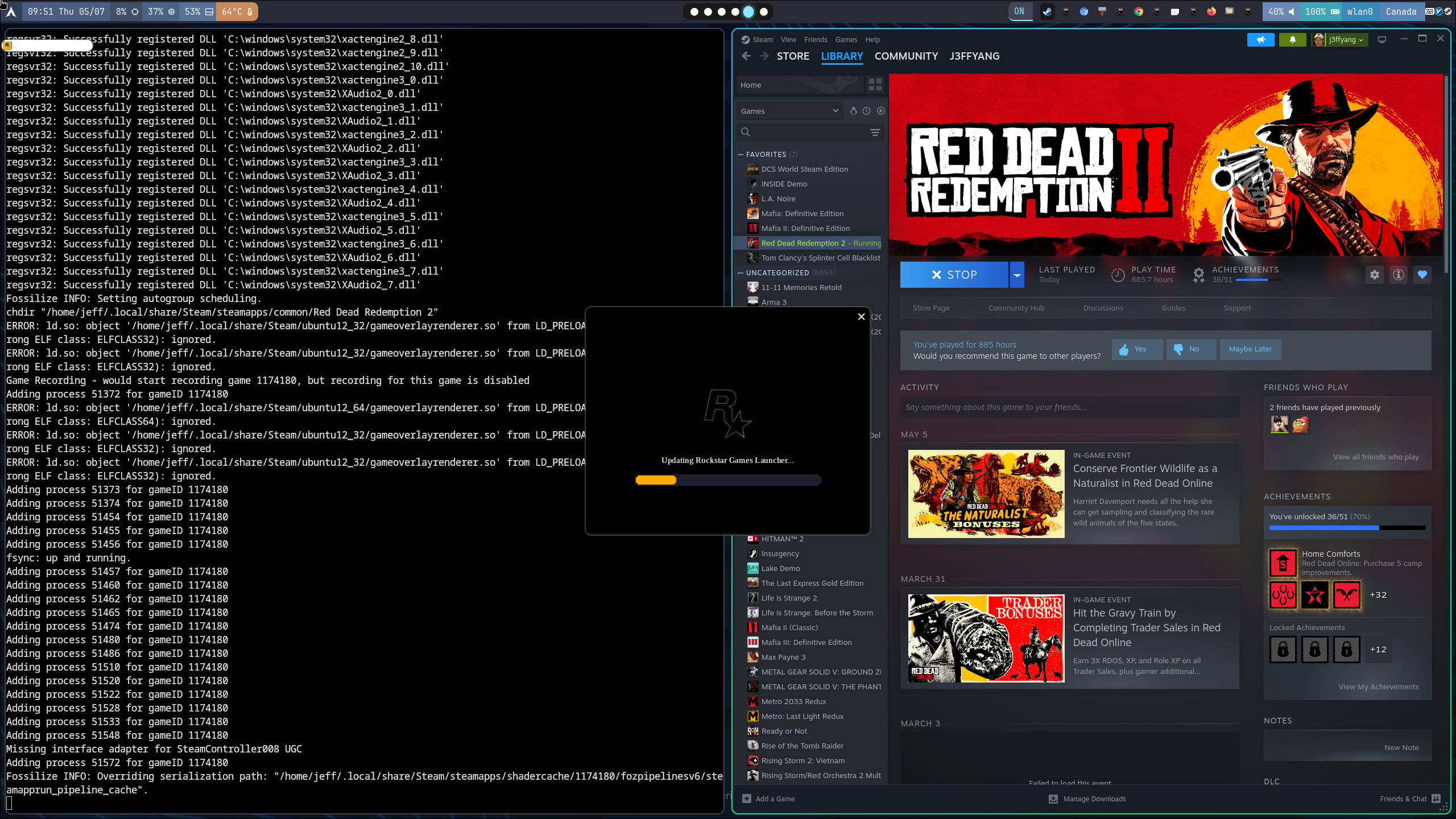The image size is (1456, 819).
Task: Open the Store Page link
Action: 931,308
